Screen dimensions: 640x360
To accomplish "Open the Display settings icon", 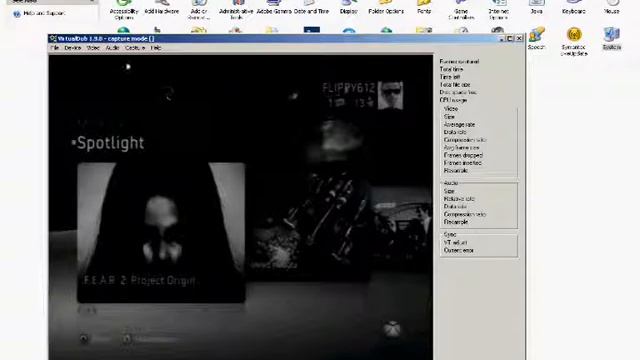I will coord(349,7).
